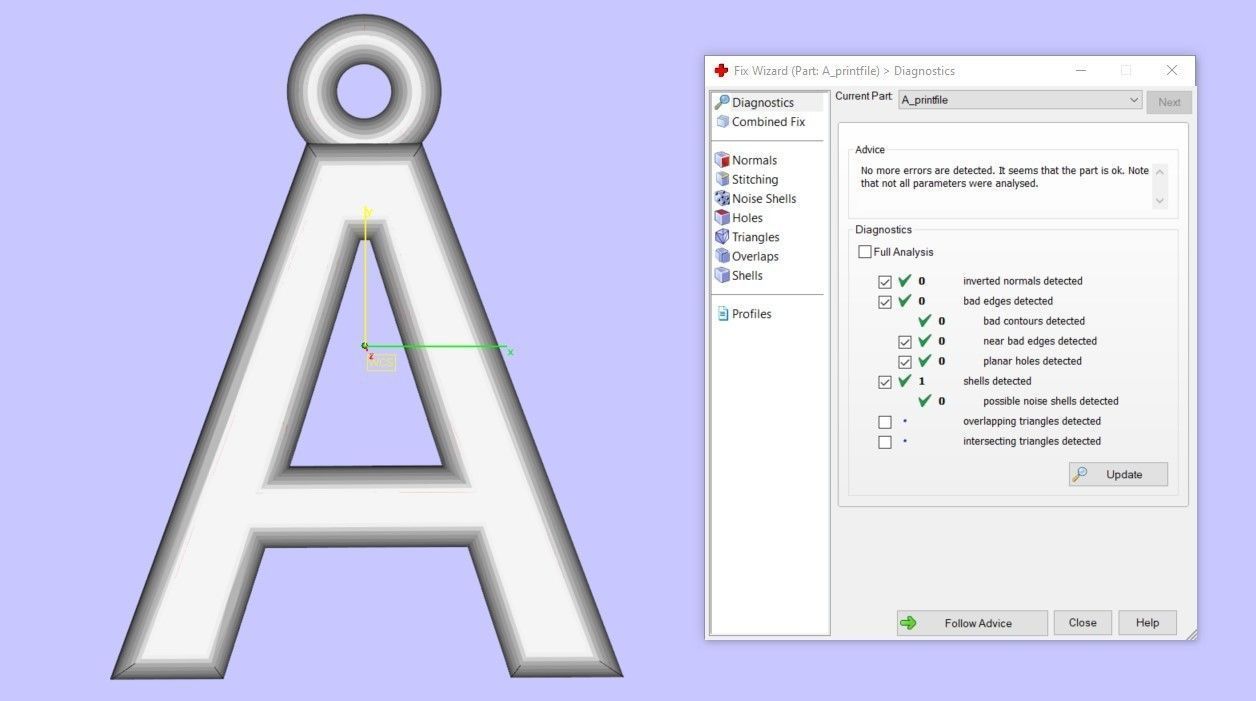Screen dimensions: 1256x701
Task: Select the Overlaps page
Action: [x=755, y=256]
